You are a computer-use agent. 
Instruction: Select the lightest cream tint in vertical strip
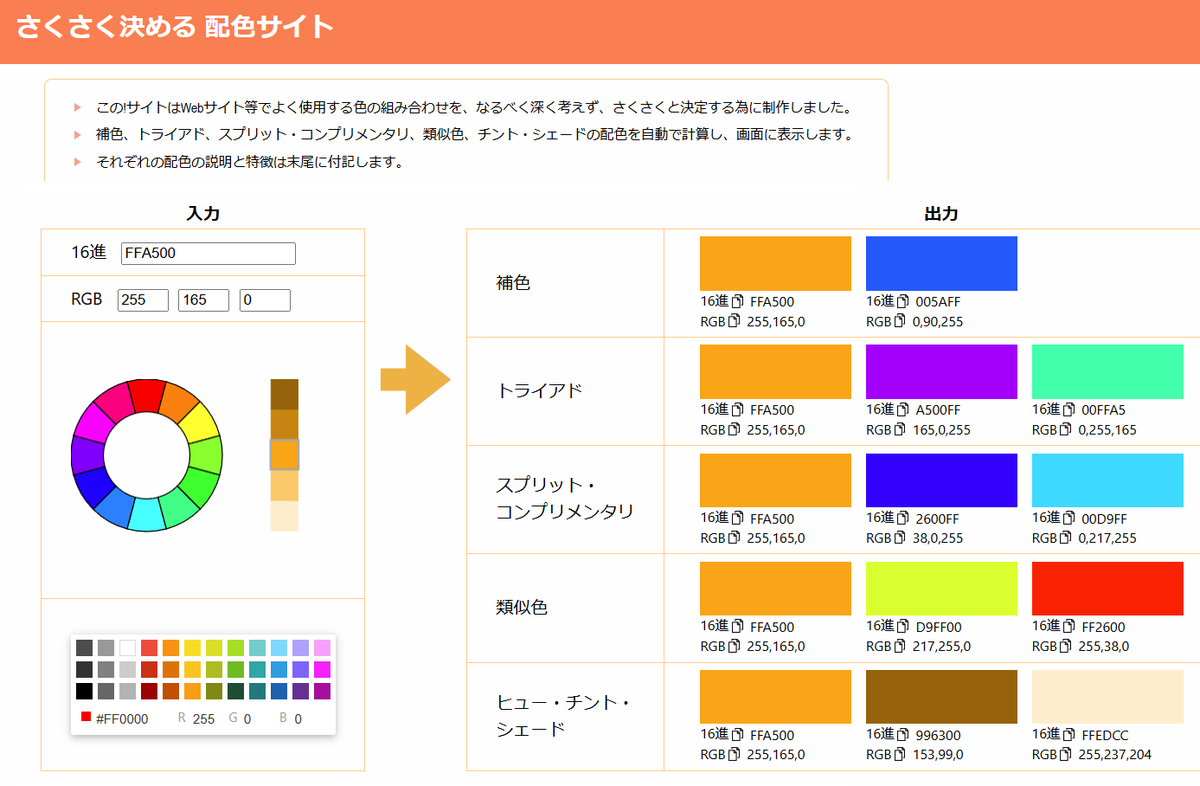[284, 516]
